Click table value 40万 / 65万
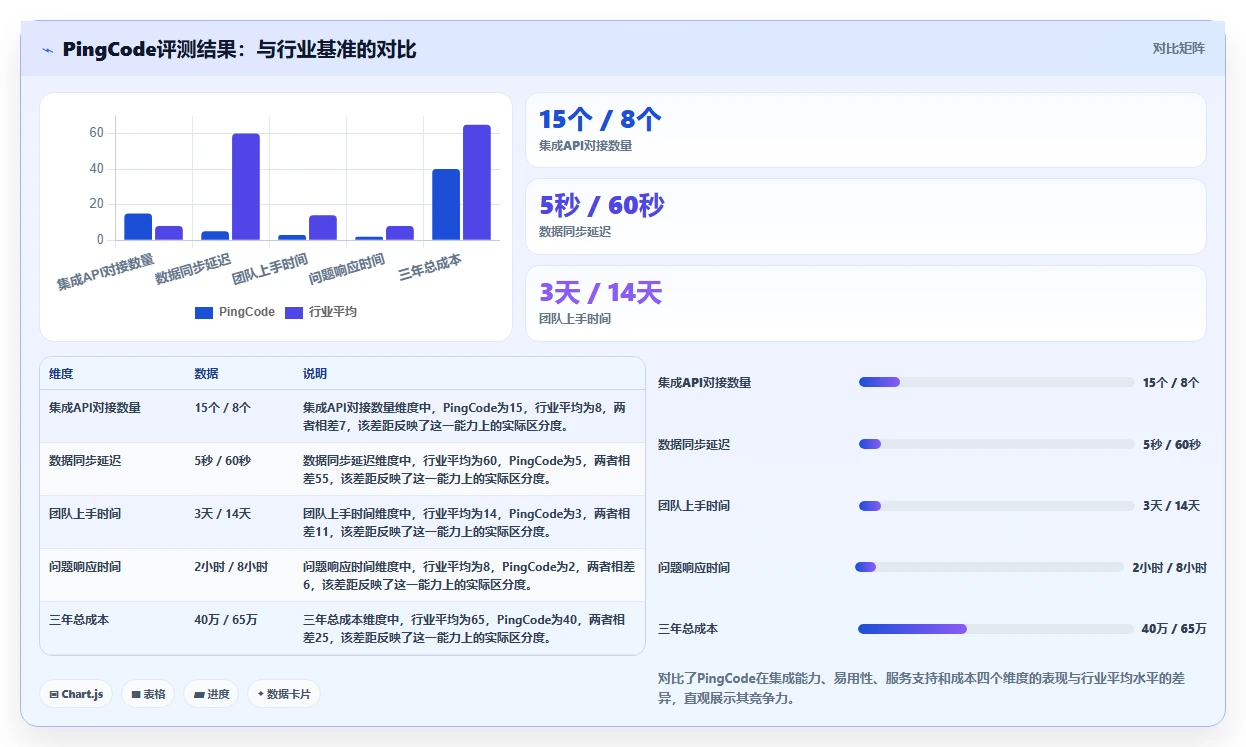 (226, 620)
